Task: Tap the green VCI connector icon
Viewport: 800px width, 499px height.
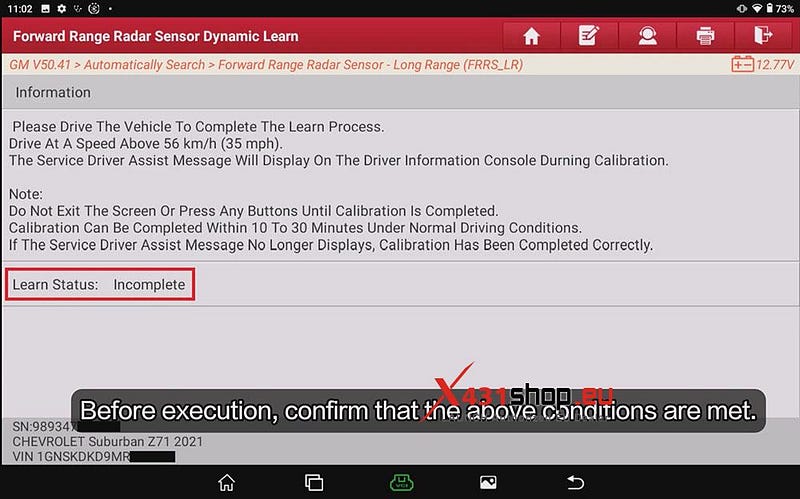Action: point(402,482)
